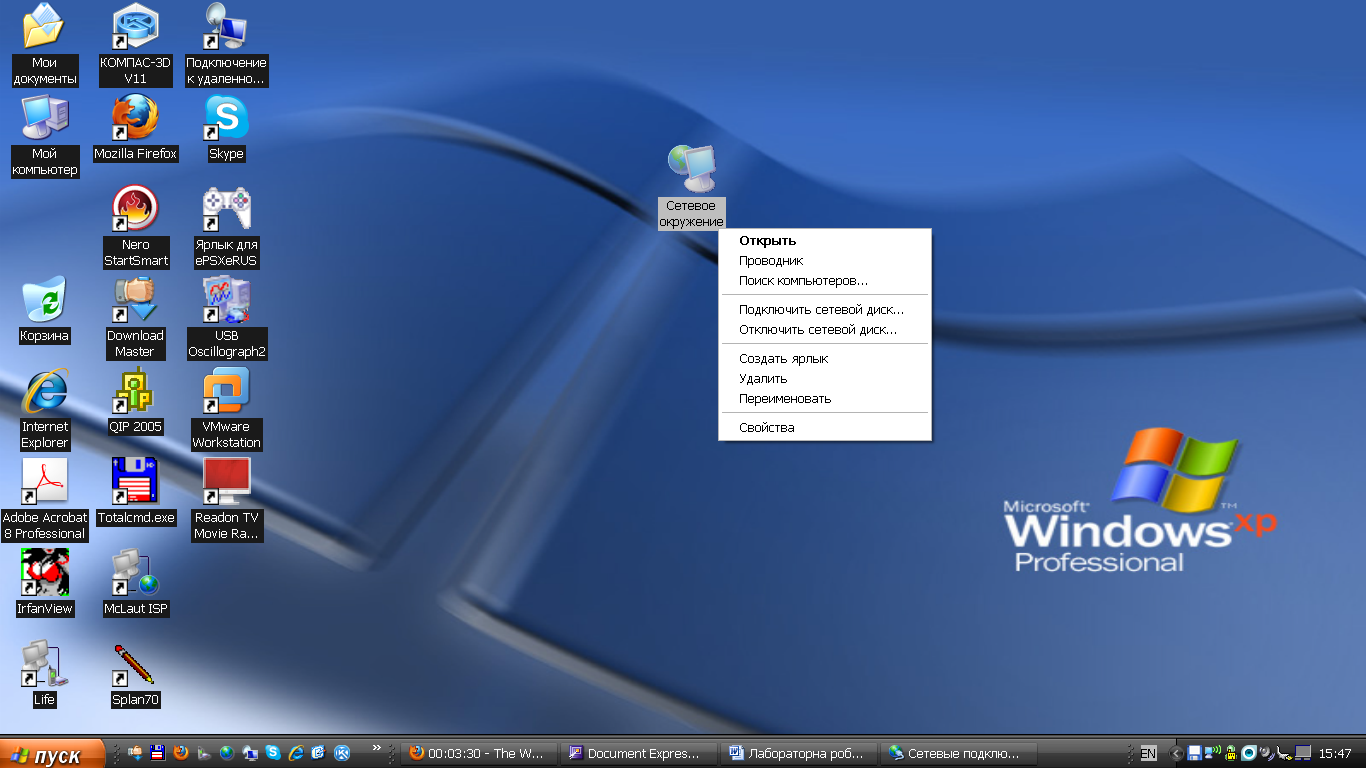Select the Mozilla Firefox desktop shortcut
This screenshot has height=768, width=1366.
[x=135, y=128]
